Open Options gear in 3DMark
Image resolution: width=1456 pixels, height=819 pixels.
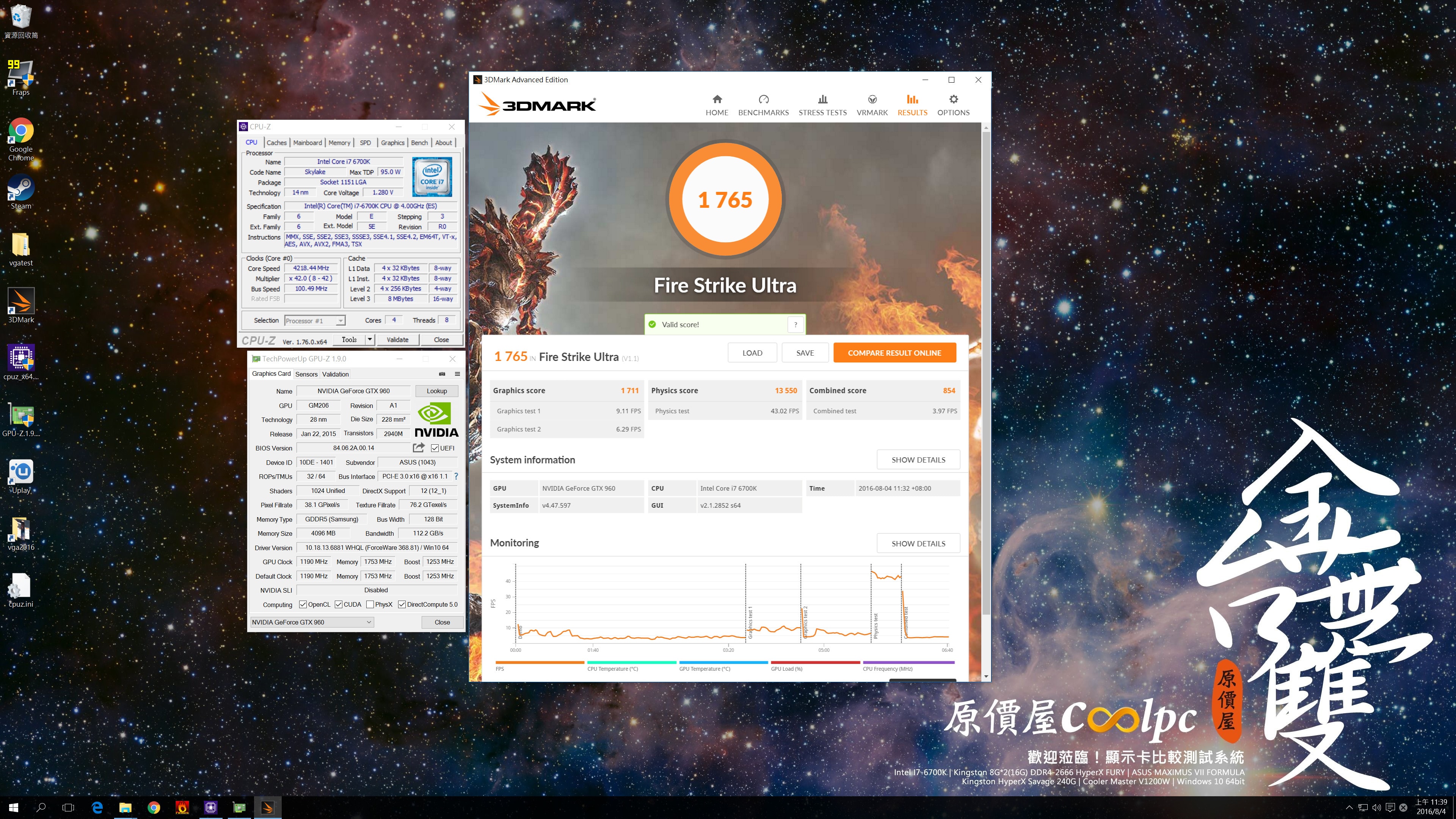(x=953, y=105)
